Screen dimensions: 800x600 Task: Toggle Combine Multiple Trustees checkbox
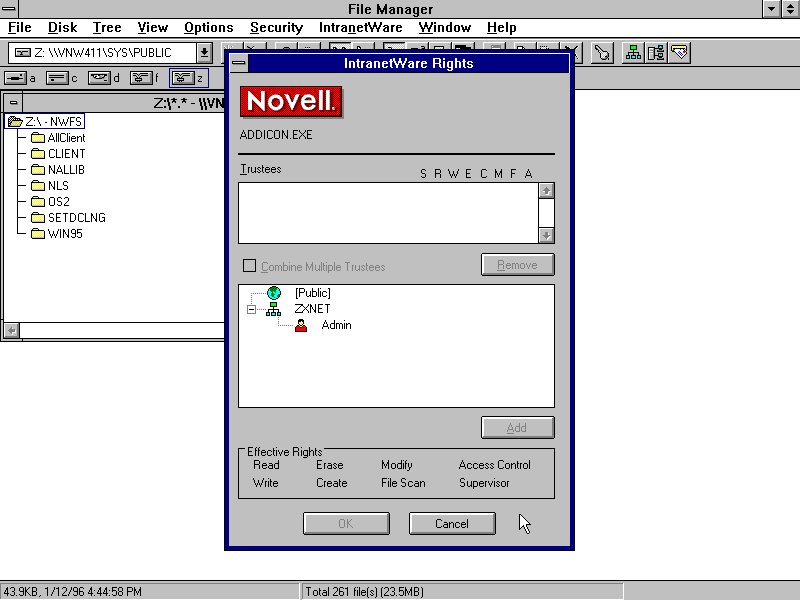click(x=249, y=266)
